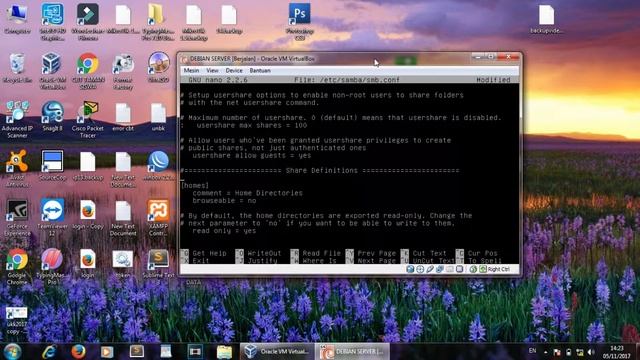Viewport: 640px width, 360px height.
Task: Launch Internet Explorer from the taskbar
Action: point(49,351)
